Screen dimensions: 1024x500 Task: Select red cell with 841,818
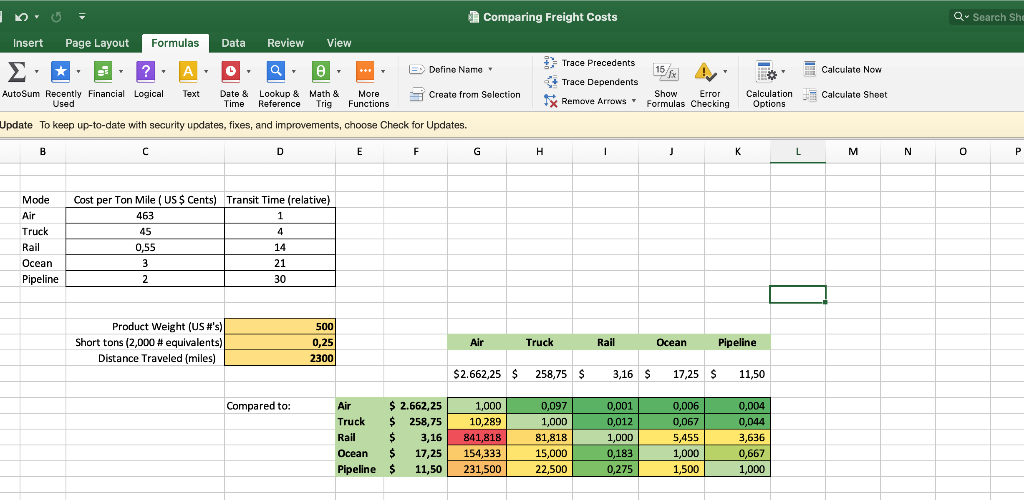pyautogui.click(x=477, y=437)
